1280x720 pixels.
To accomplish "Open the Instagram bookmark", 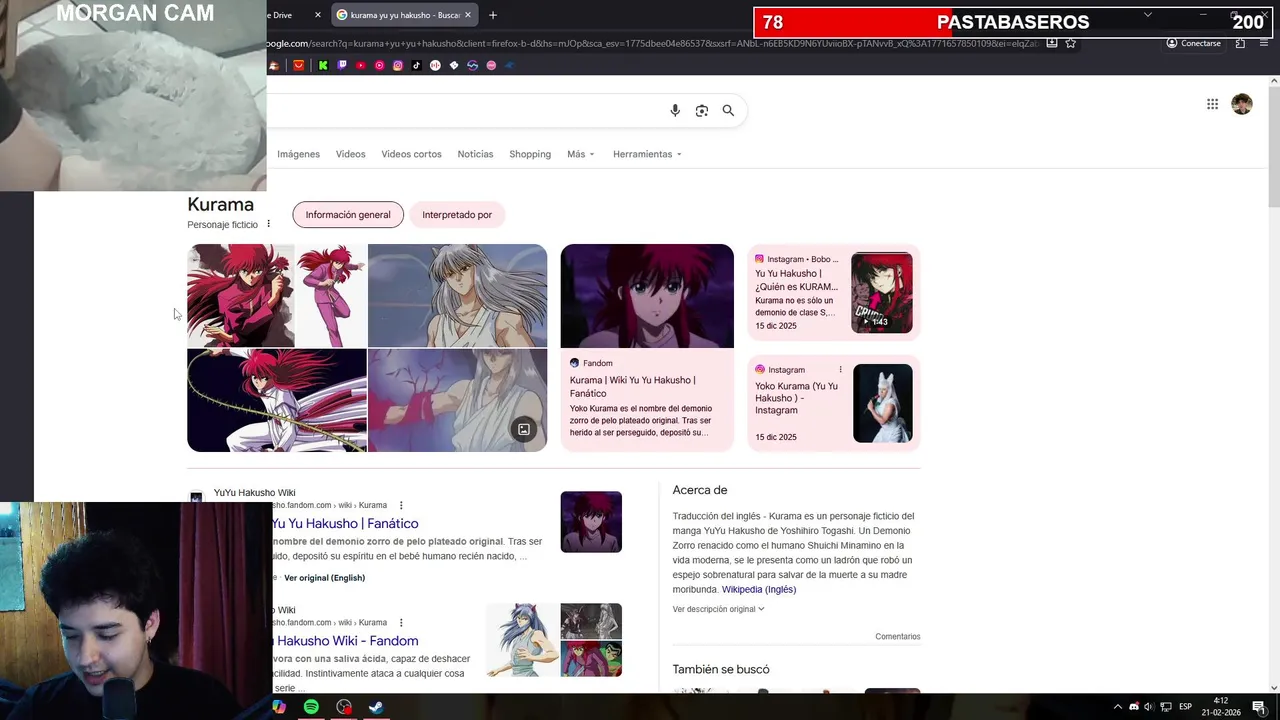I will 398,66.
